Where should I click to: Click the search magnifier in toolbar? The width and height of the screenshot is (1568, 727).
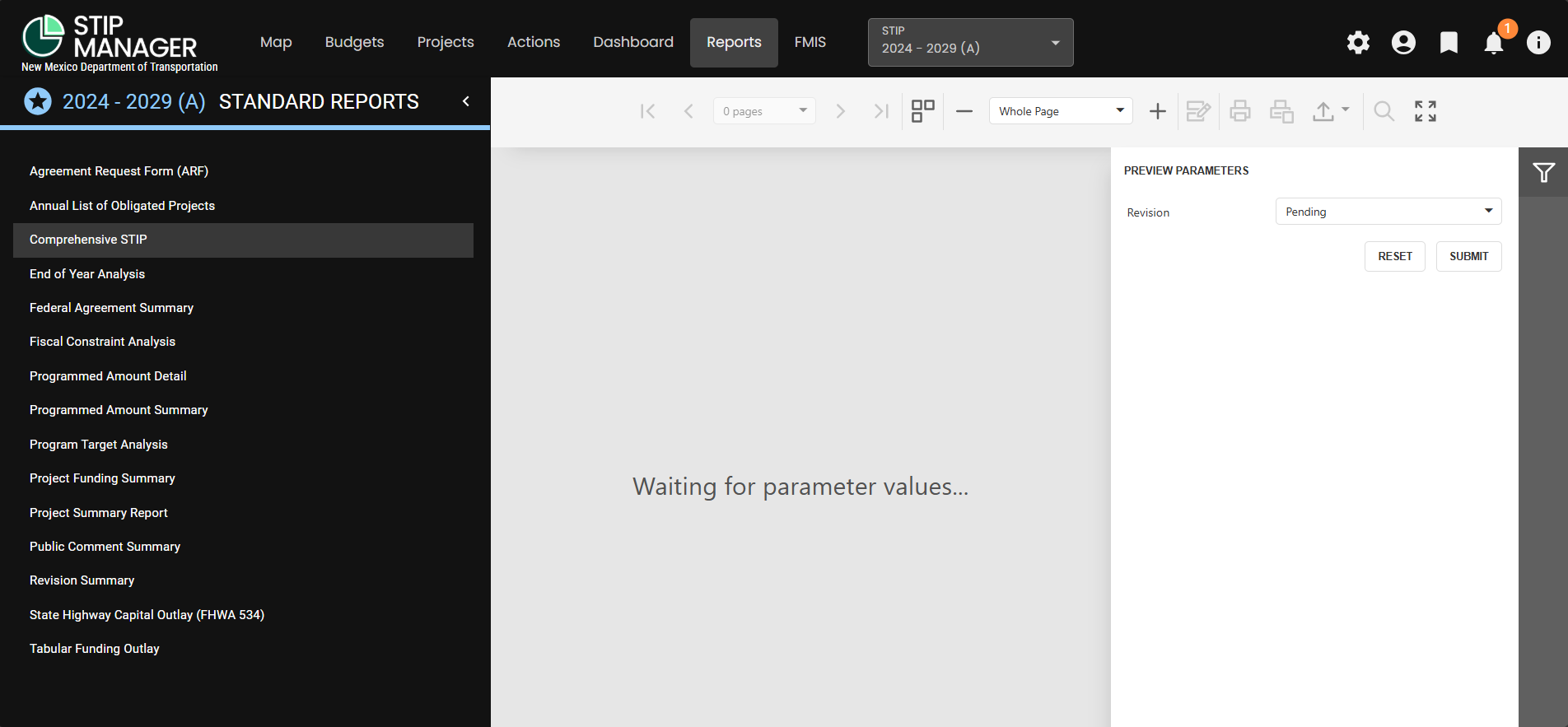coord(1384,111)
